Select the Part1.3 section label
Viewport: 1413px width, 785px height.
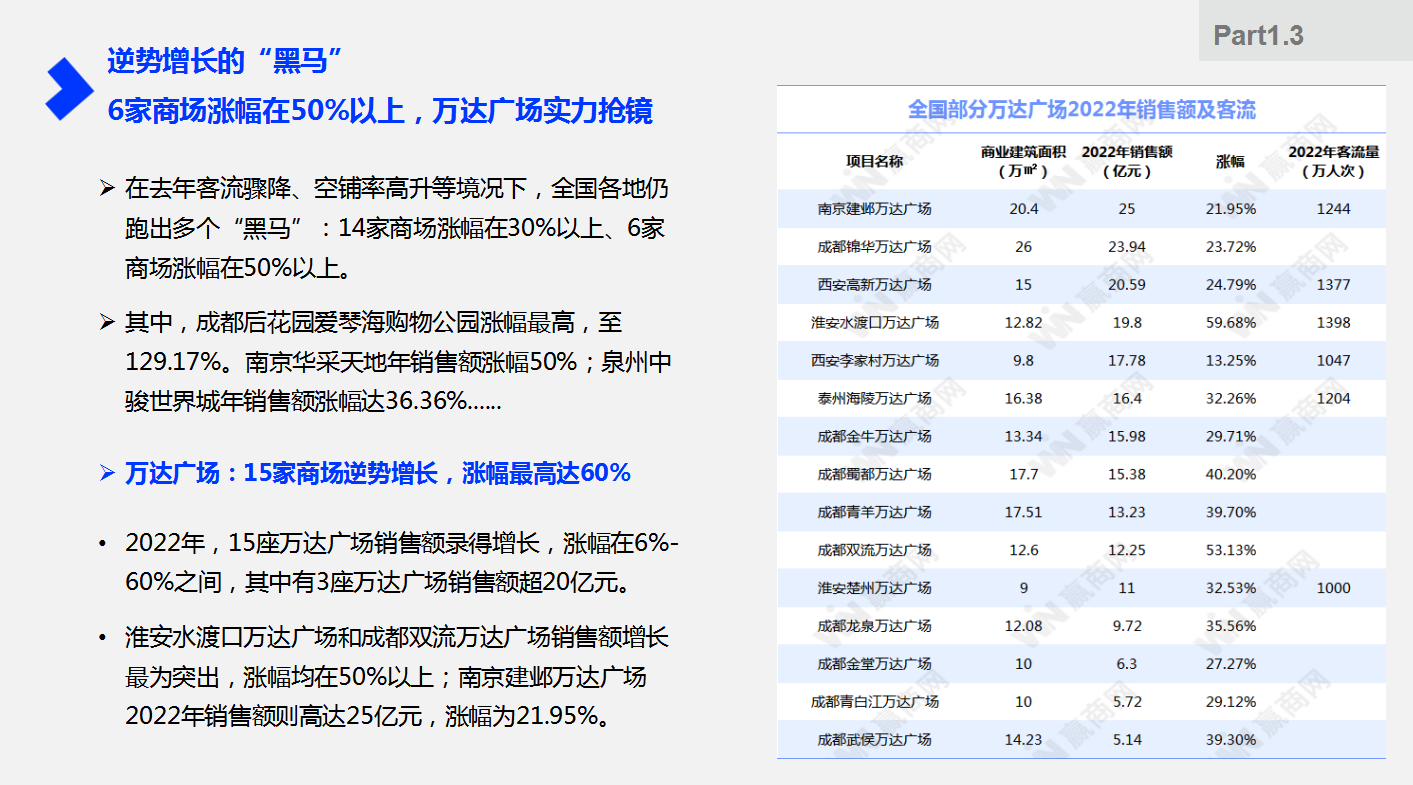1258,36
